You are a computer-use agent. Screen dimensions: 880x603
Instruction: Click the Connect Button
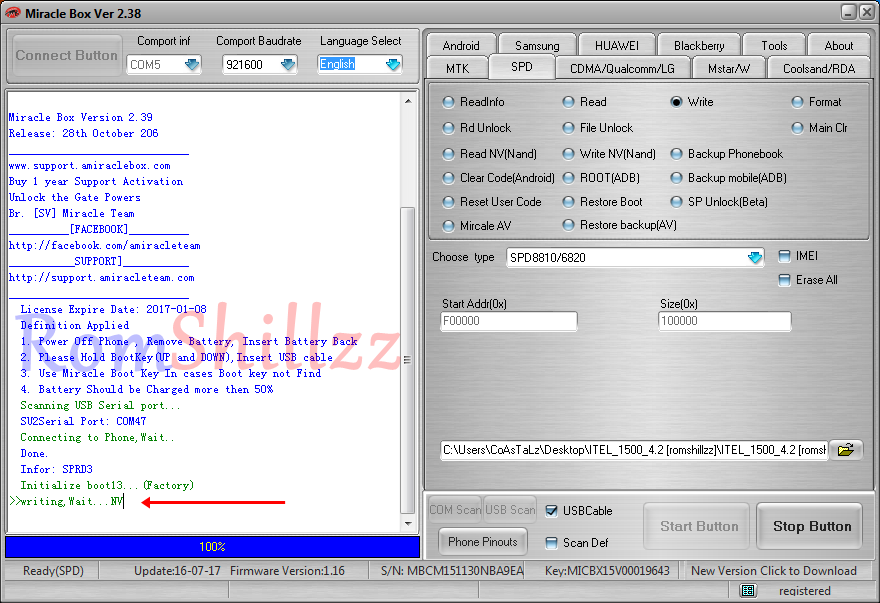tap(66, 55)
